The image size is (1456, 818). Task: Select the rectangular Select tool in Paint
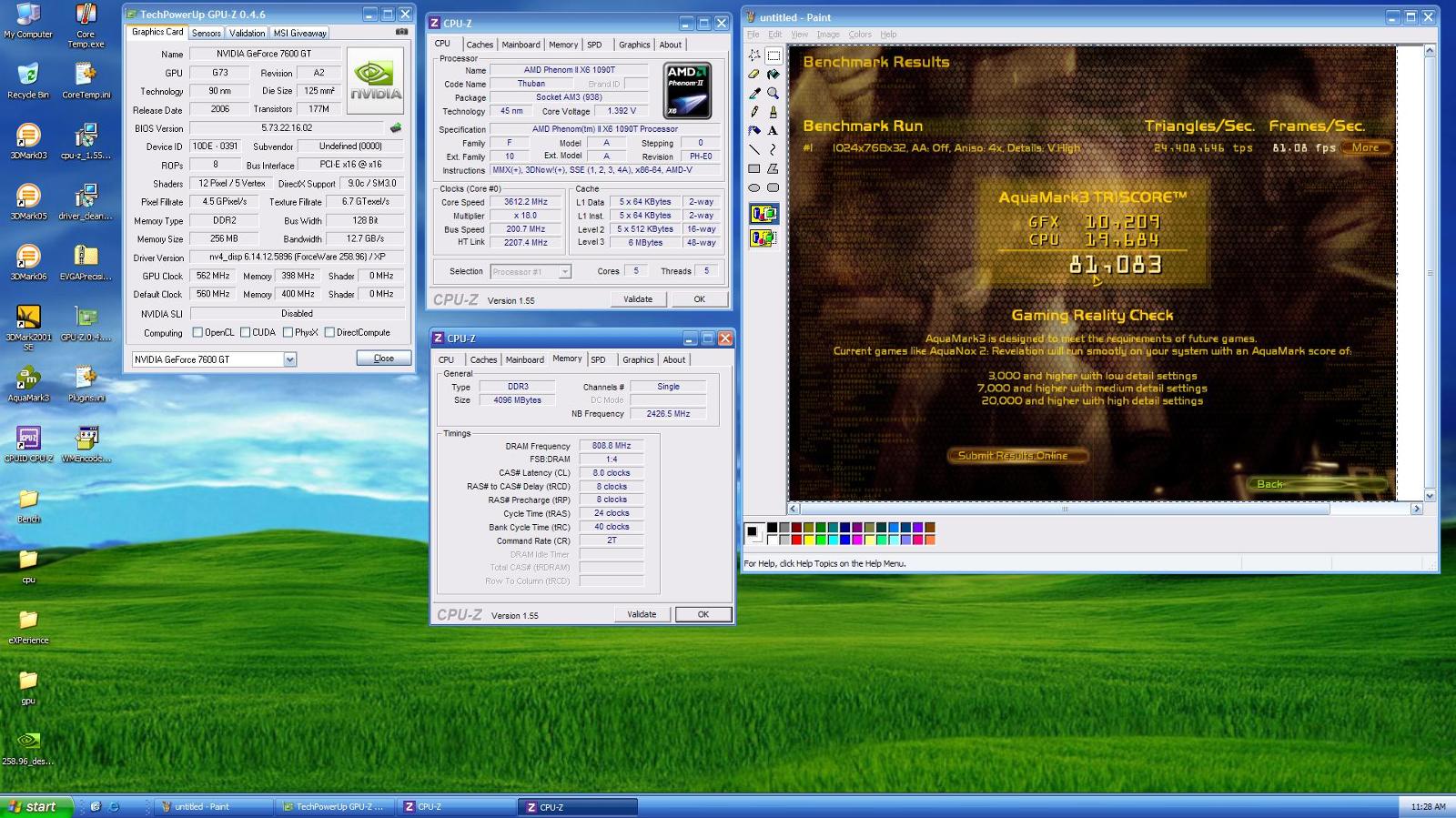pos(773,55)
